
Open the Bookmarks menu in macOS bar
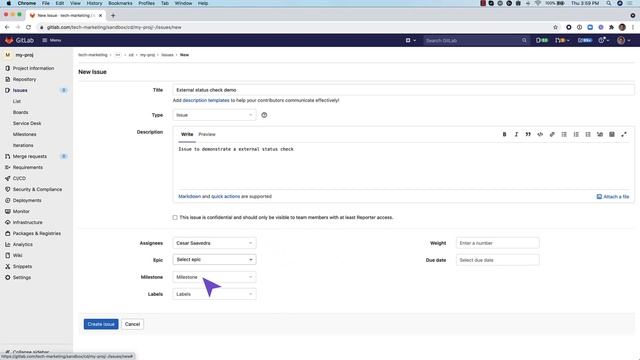pos(120,3)
